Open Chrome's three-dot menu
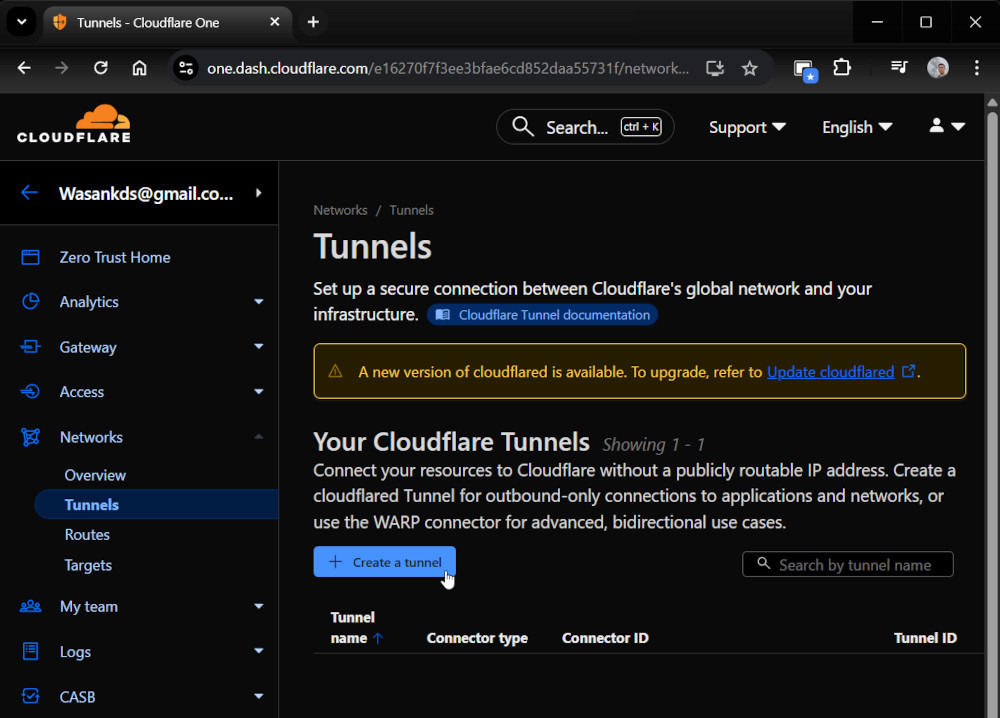 (x=976, y=68)
